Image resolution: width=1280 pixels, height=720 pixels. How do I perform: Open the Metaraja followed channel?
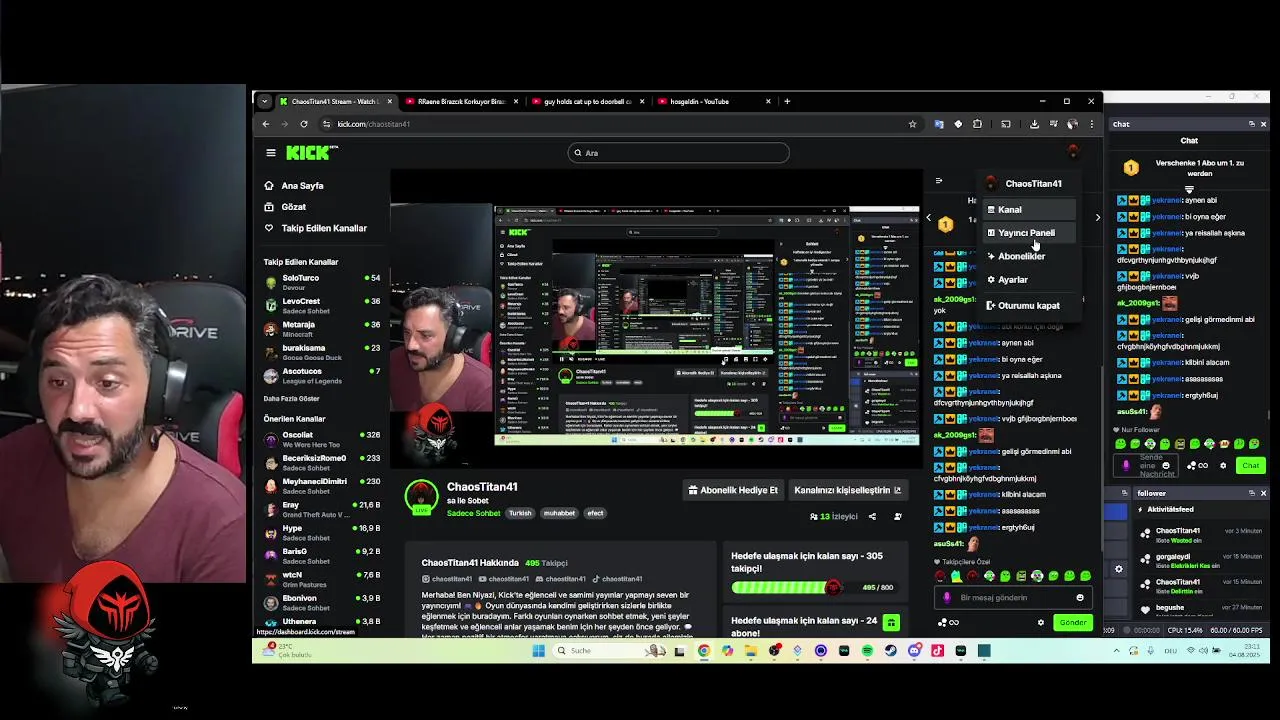pos(321,329)
